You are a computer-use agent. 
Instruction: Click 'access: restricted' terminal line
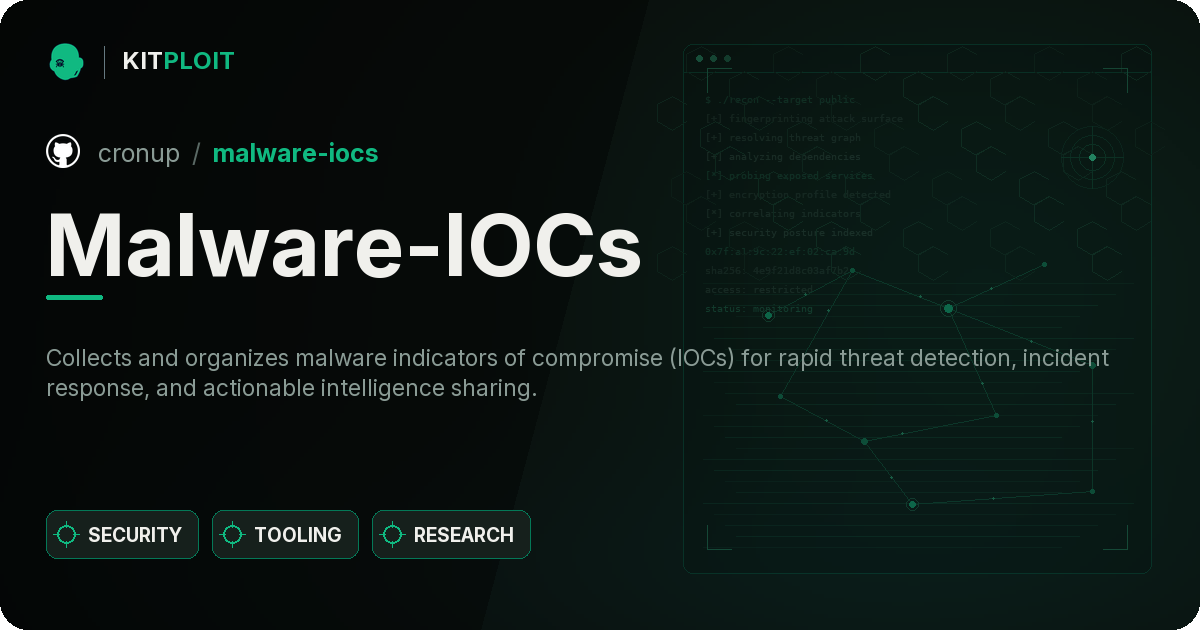(758, 290)
